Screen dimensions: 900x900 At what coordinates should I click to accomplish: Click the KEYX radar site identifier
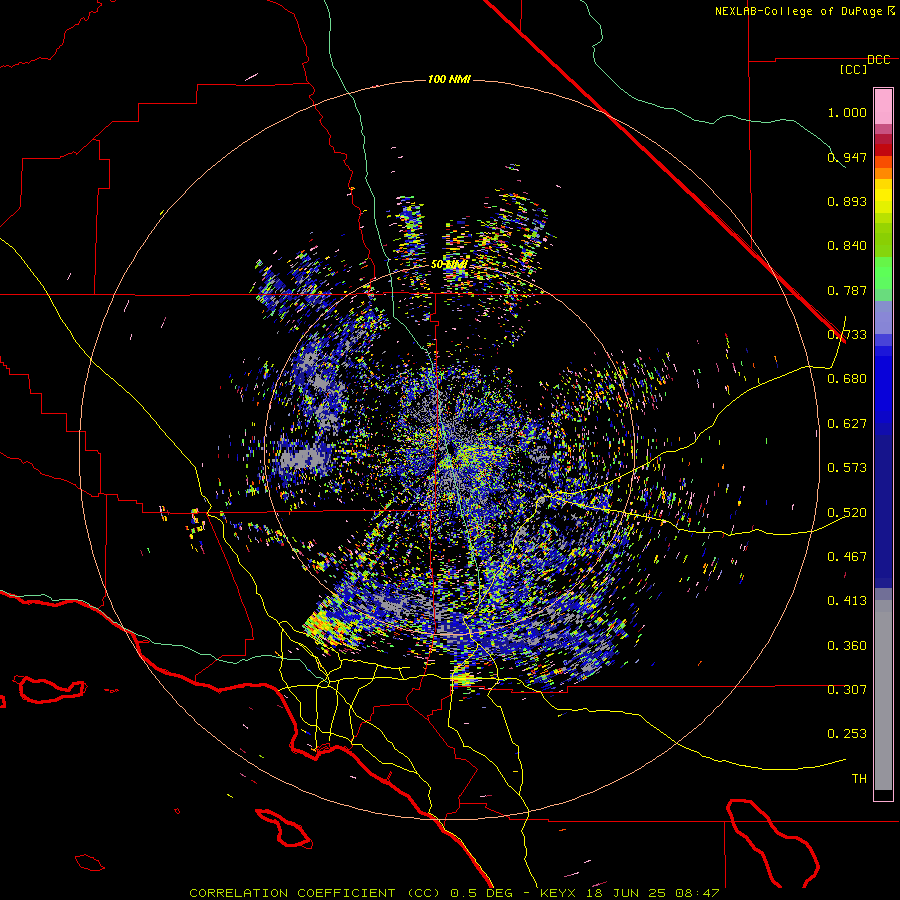coord(560,893)
